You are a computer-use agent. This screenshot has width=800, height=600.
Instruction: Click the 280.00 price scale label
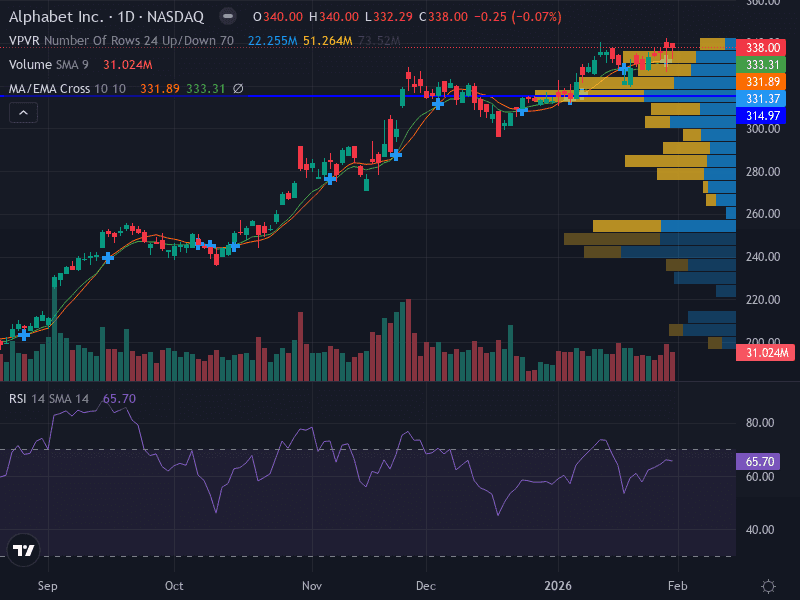763,171
